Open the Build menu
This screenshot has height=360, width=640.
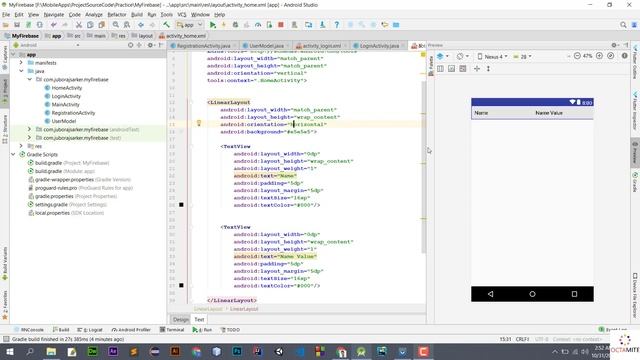tap(137, 14)
